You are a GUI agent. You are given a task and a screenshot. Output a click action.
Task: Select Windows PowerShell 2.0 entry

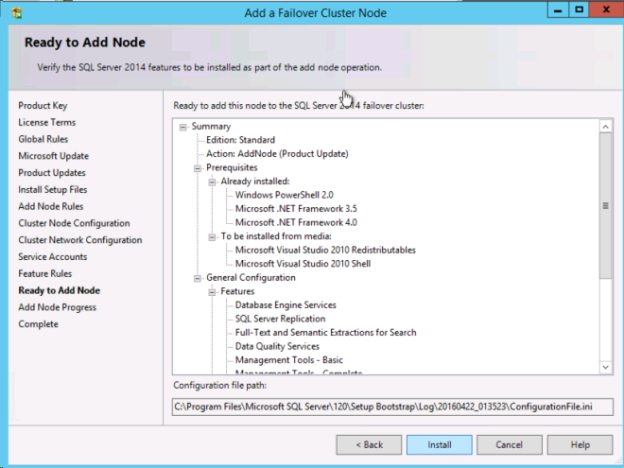click(284, 195)
